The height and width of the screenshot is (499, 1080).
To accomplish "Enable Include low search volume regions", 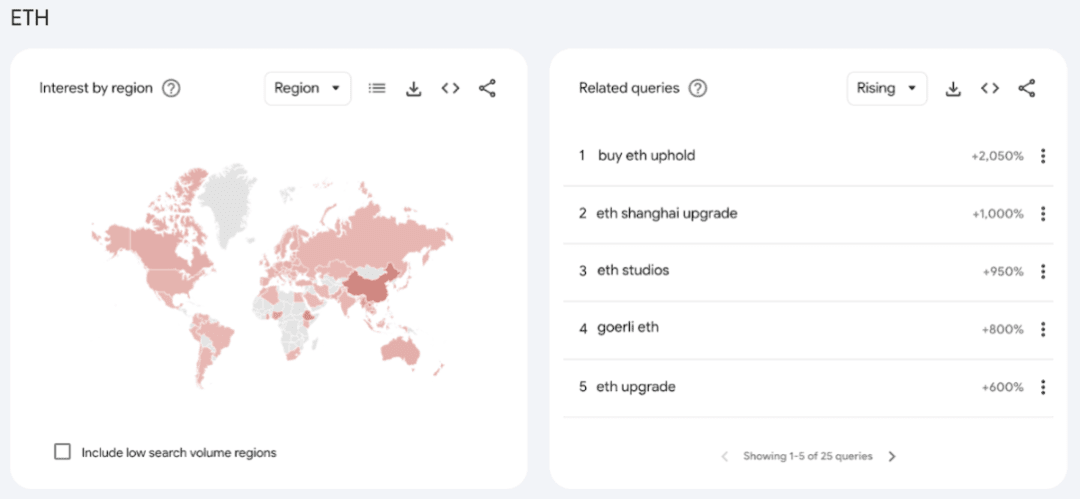I will coord(63,452).
